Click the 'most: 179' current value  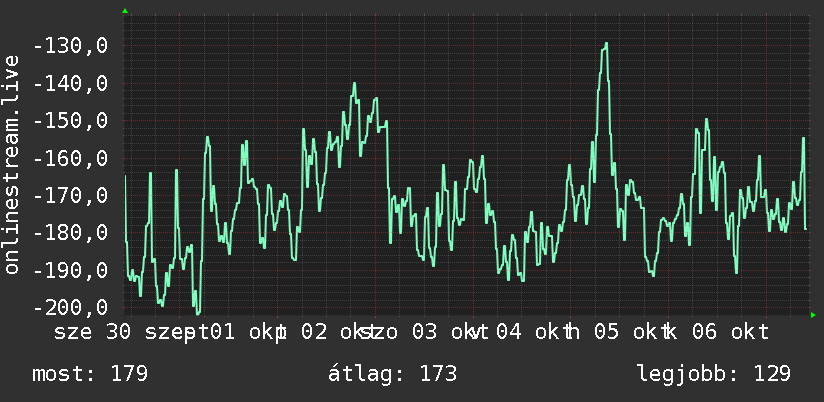click(90, 374)
